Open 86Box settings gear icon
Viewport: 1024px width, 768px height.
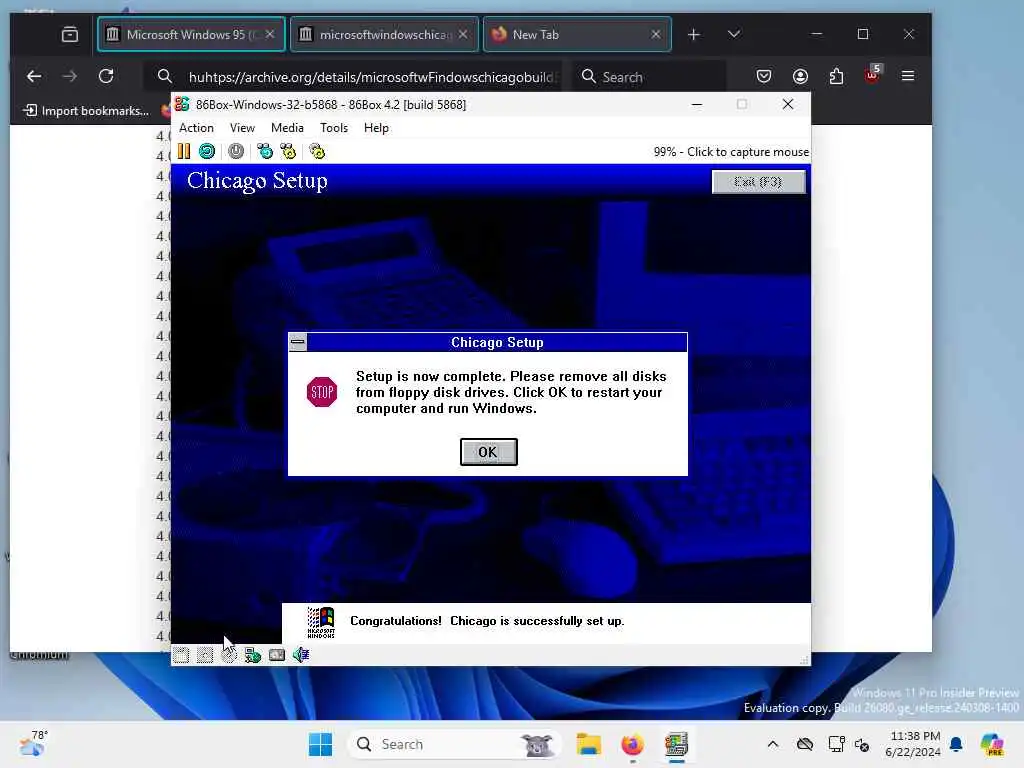(x=317, y=152)
